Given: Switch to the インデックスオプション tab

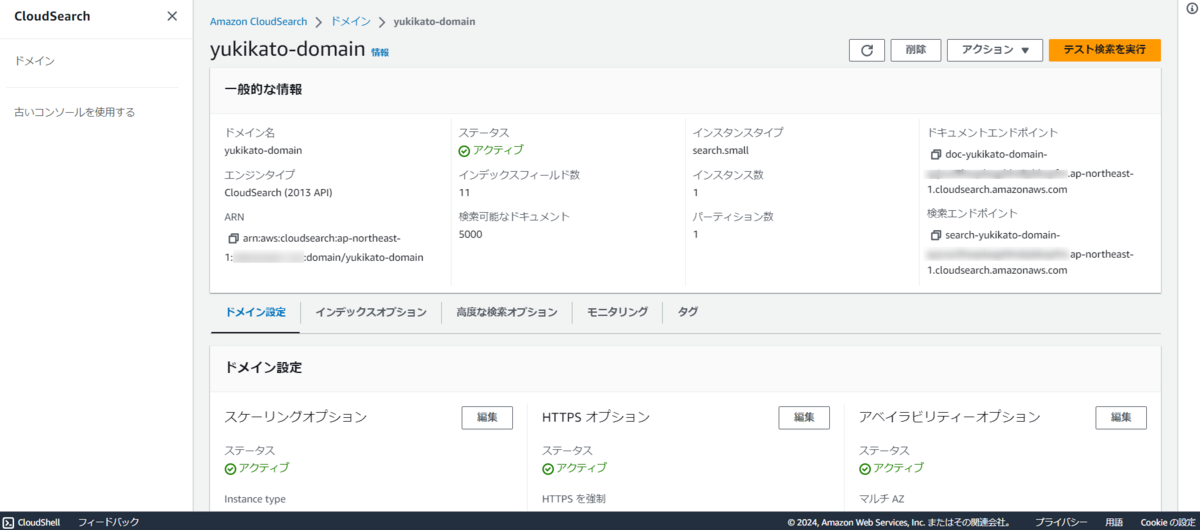Looking at the screenshot, I should pos(371,312).
